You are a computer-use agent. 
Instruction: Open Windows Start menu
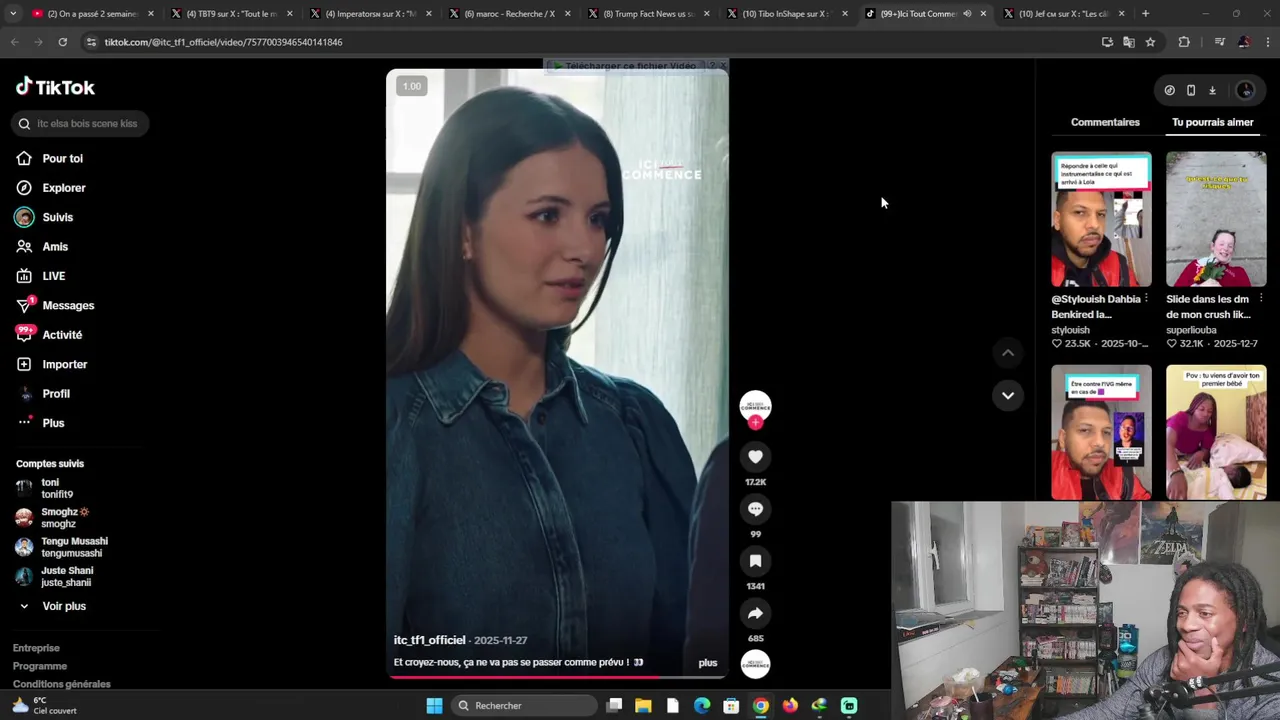(x=434, y=706)
